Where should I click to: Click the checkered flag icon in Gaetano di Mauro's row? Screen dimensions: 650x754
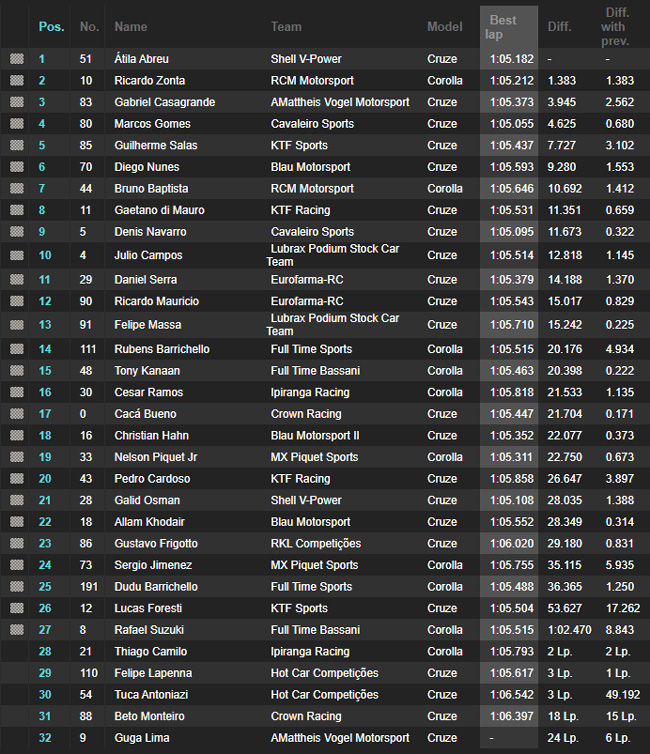[x=17, y=210]
